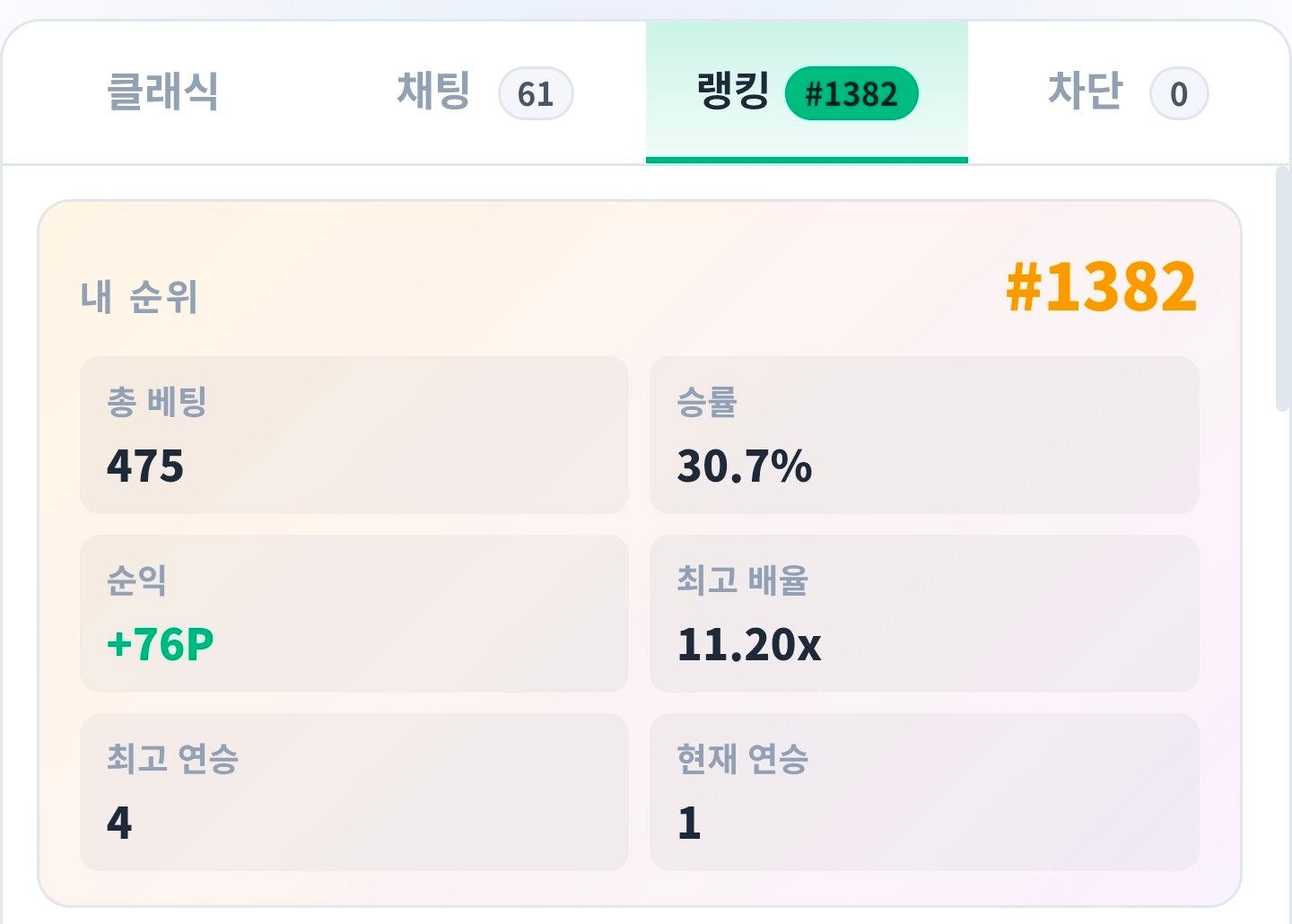Select the 최고 배율 11.20x stat card
Viewport: 1292px width, 924px height.
coord(924,614)
